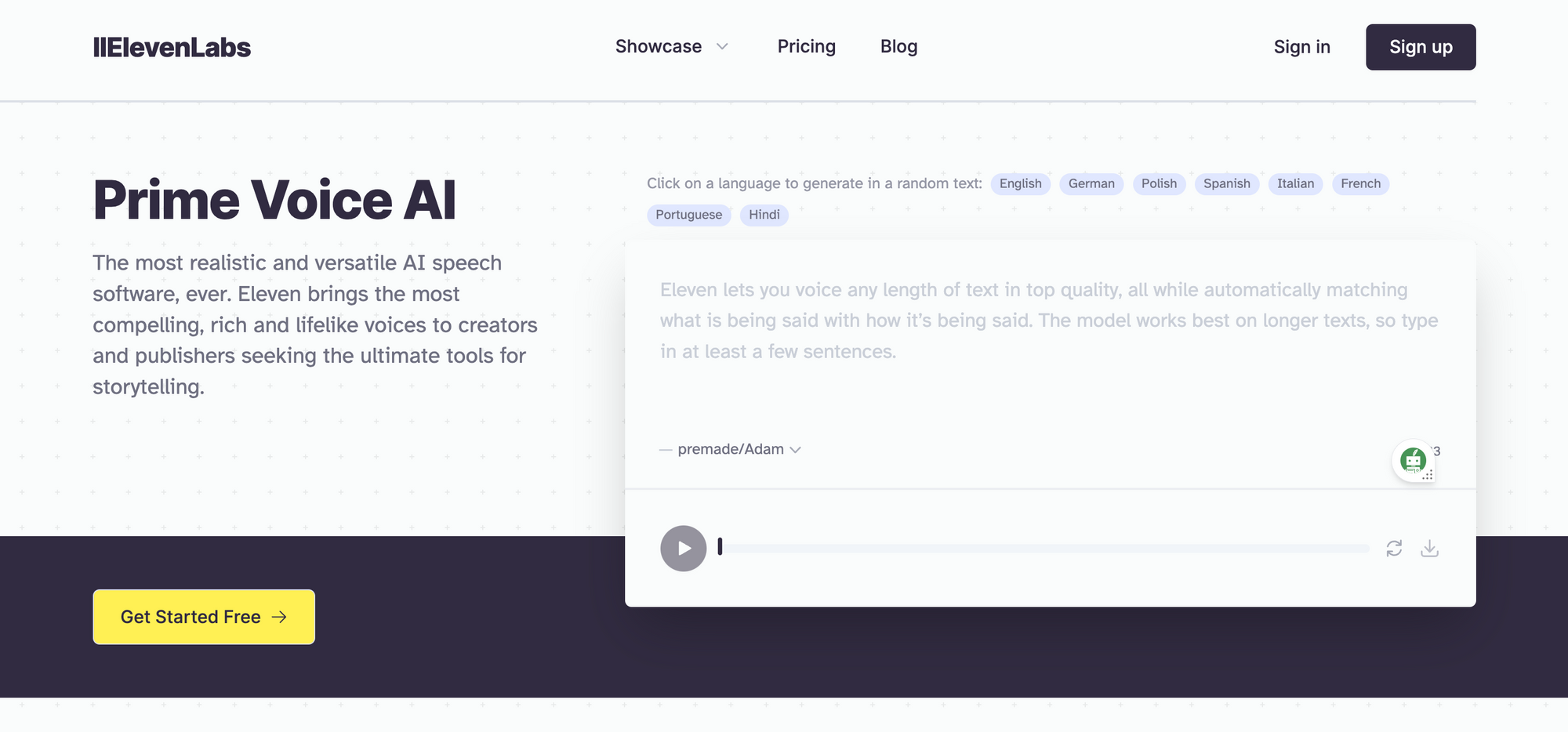The image size is (1568, 732).
Task: Click the Sign up button
Action: click(1421, 47)
